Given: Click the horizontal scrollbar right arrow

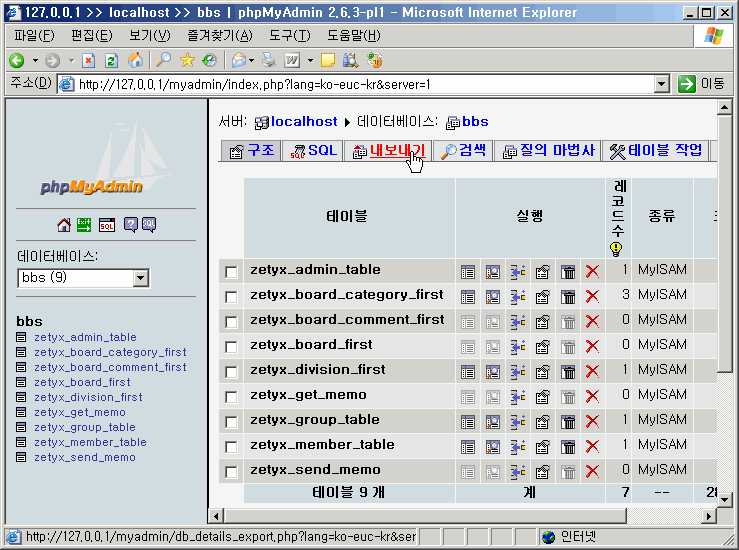Looking at the screenshot, I should pyautogui.click(x=708, y=516).
